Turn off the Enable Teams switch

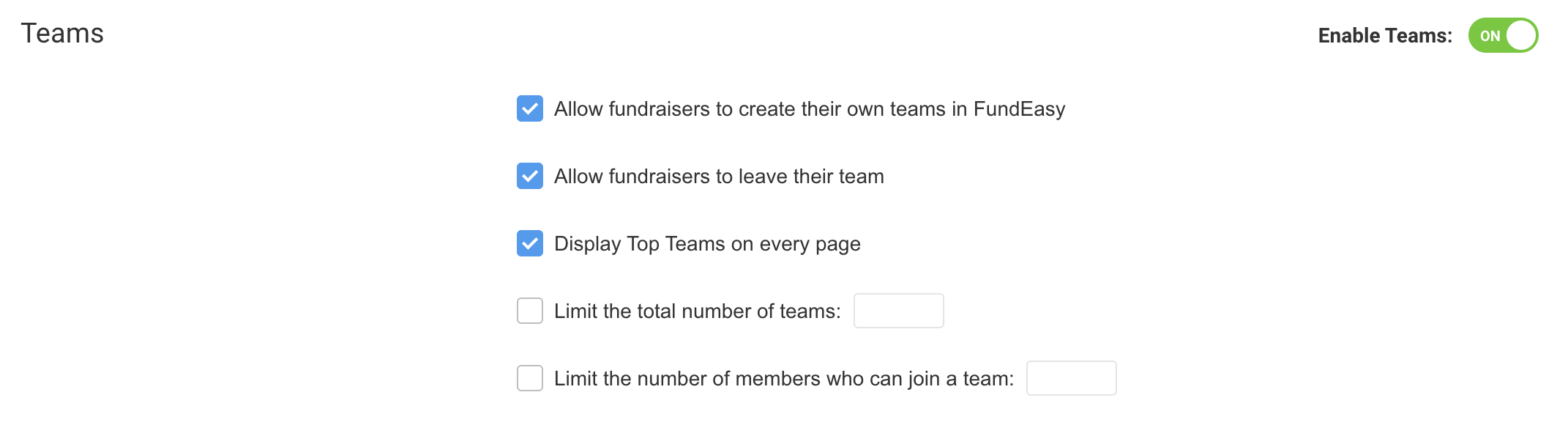point(1503,35)
